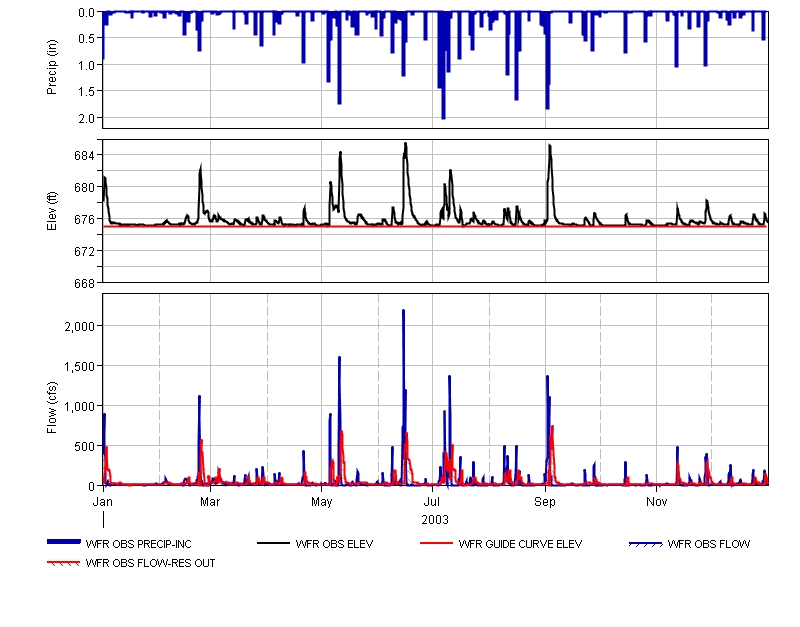800x627 pixels.
Task: Click the 1,000 tick on flow axis
Action: pos(80,407)
